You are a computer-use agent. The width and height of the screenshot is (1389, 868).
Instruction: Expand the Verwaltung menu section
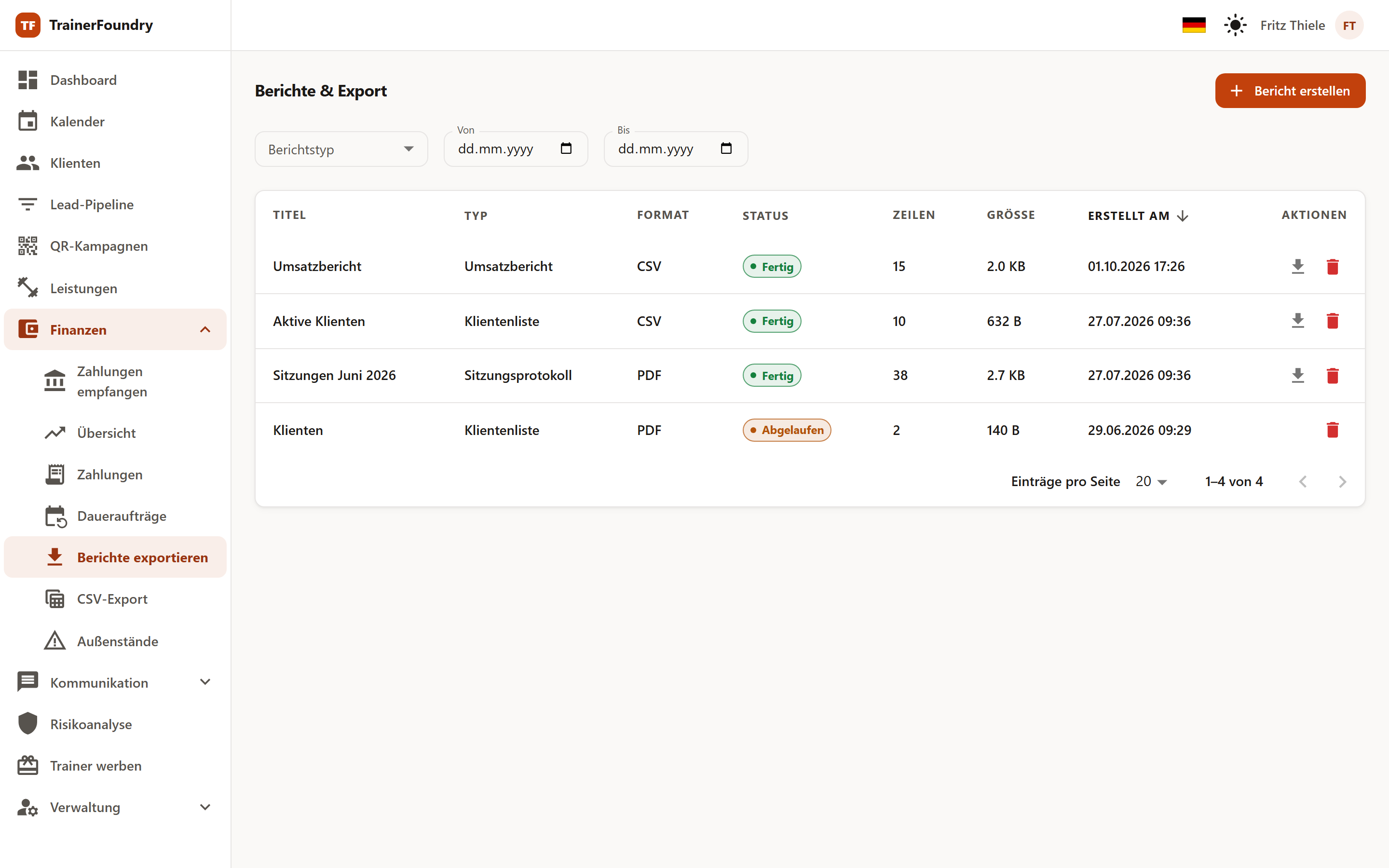[115, 807]
